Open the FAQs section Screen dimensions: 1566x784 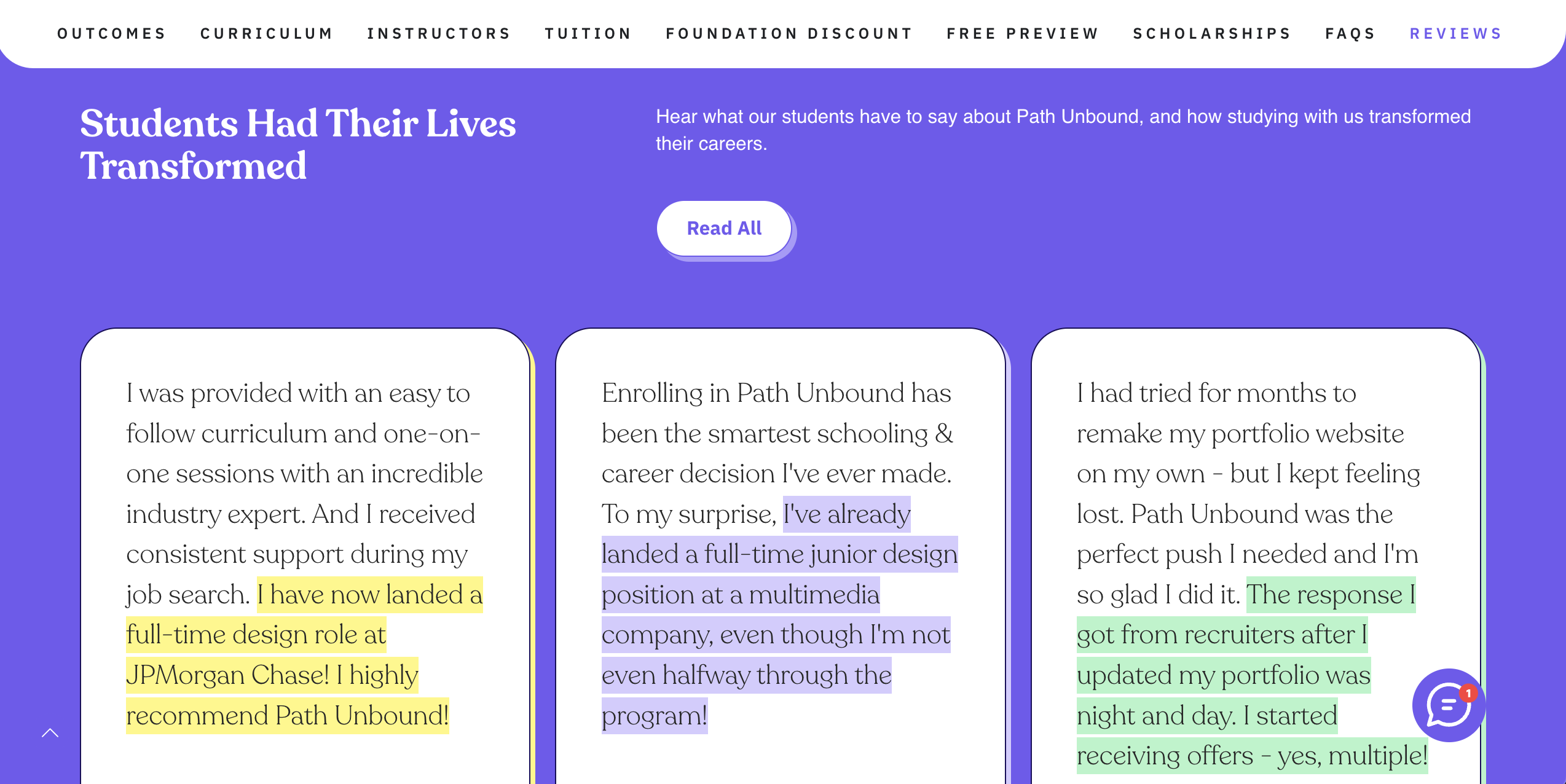(1350, 33)
